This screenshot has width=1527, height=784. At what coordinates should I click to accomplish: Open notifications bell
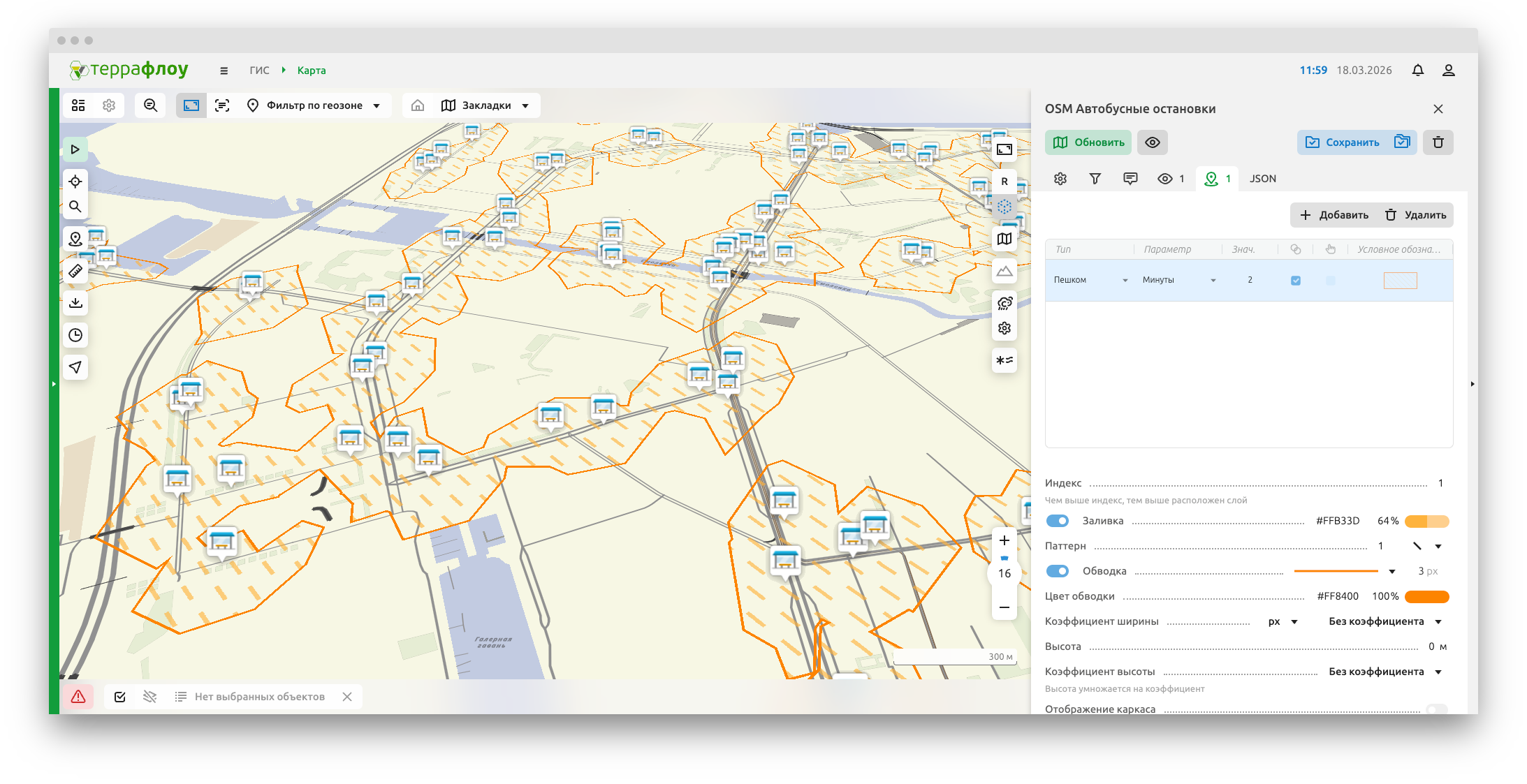[x=1417, y=71]
